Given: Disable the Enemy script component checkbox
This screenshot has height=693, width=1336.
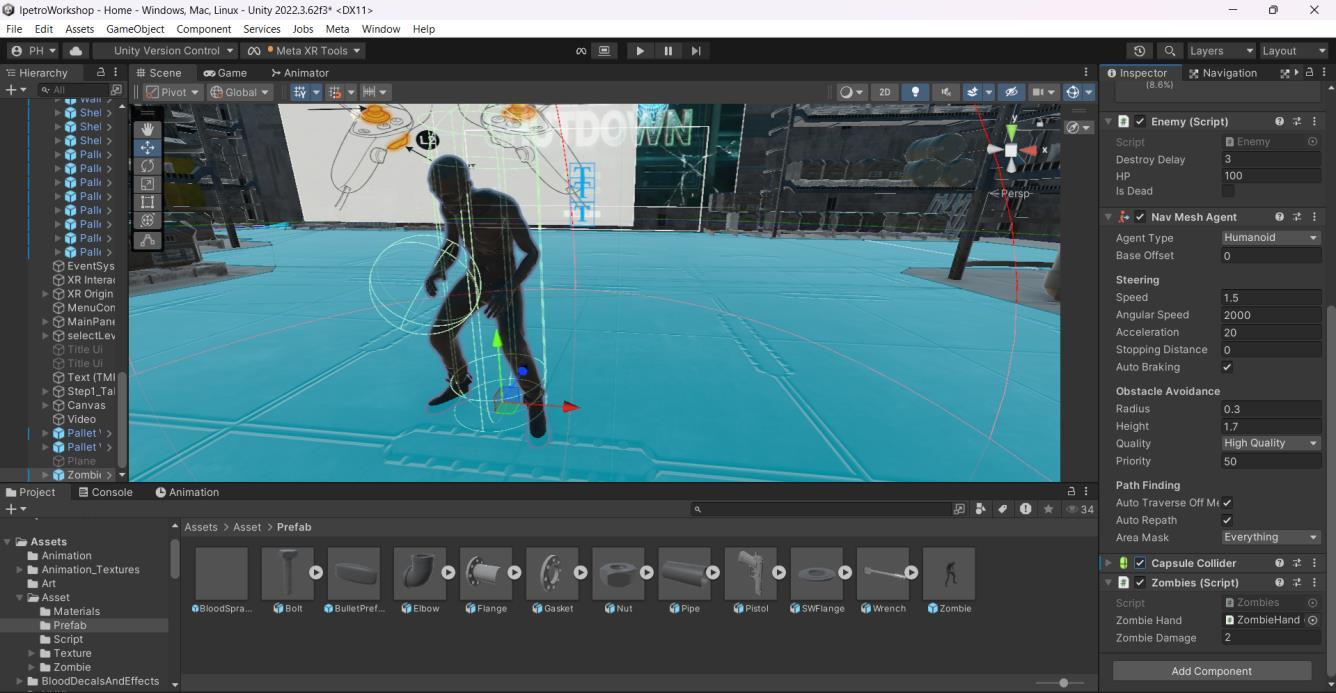Looking at the screenshot, I should [x=1140, y=121].
